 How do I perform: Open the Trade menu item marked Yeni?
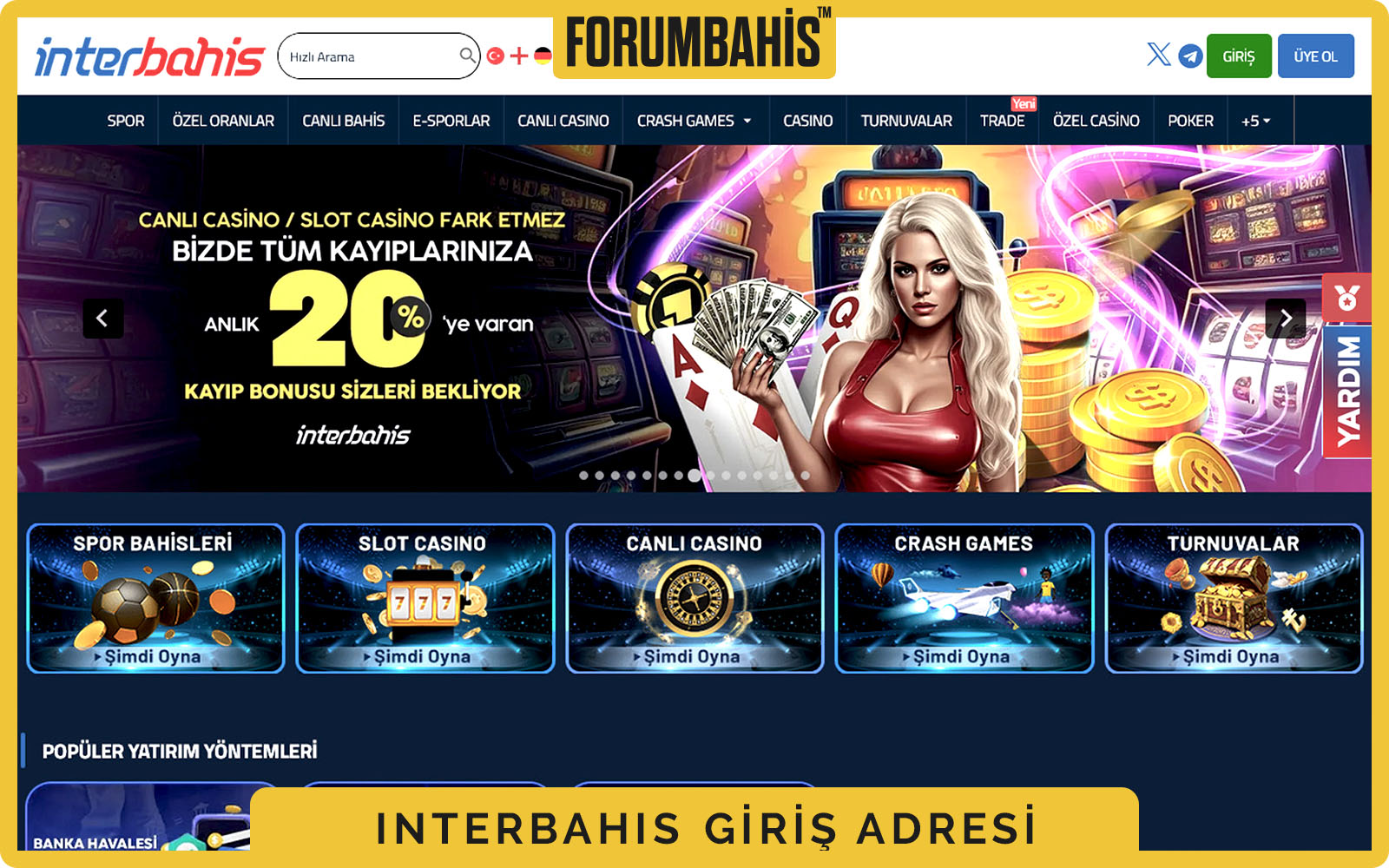(x=1002, y=121)
